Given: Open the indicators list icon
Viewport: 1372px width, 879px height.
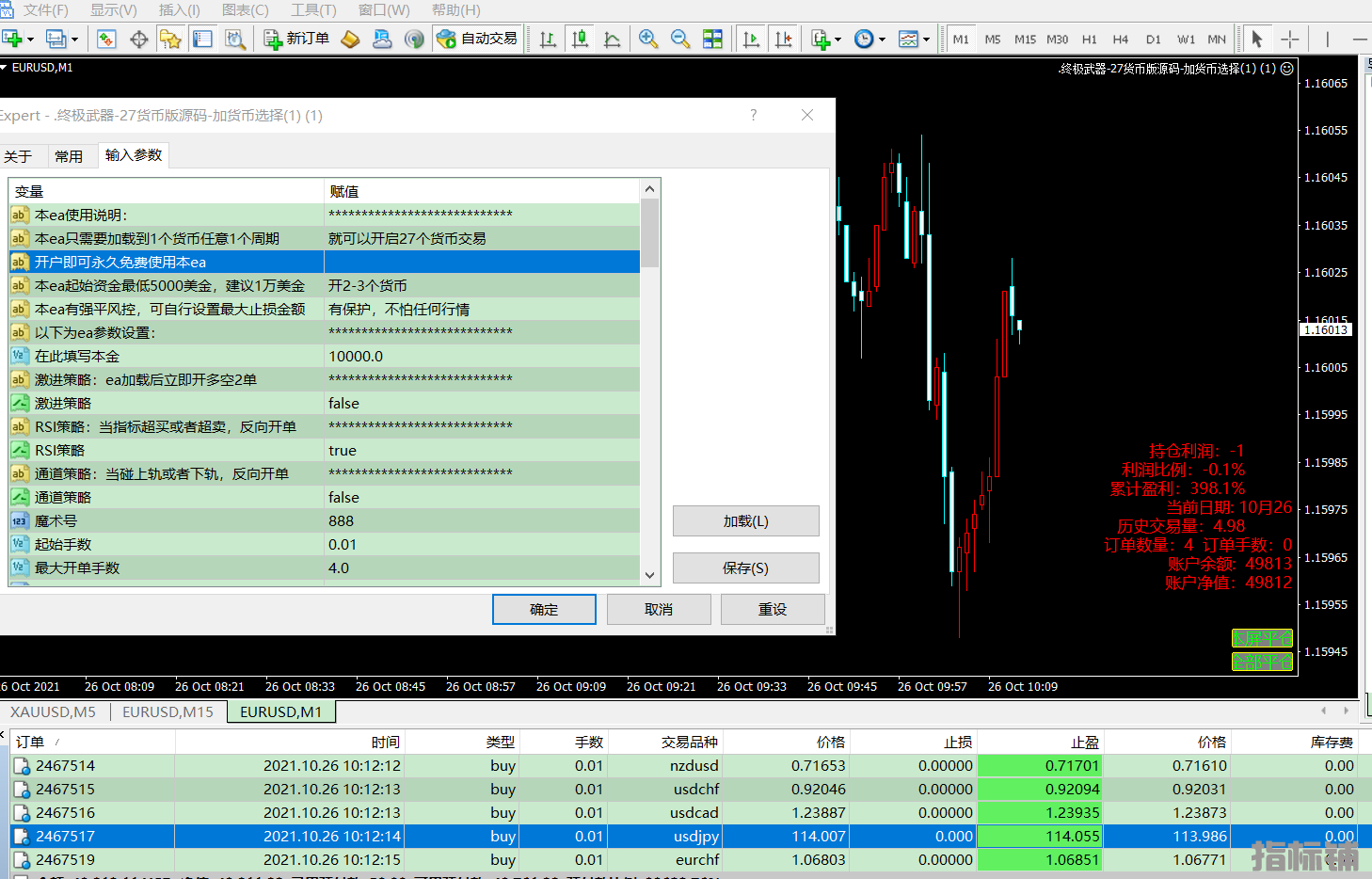Looking at the screenshot, I should point(821,39).
